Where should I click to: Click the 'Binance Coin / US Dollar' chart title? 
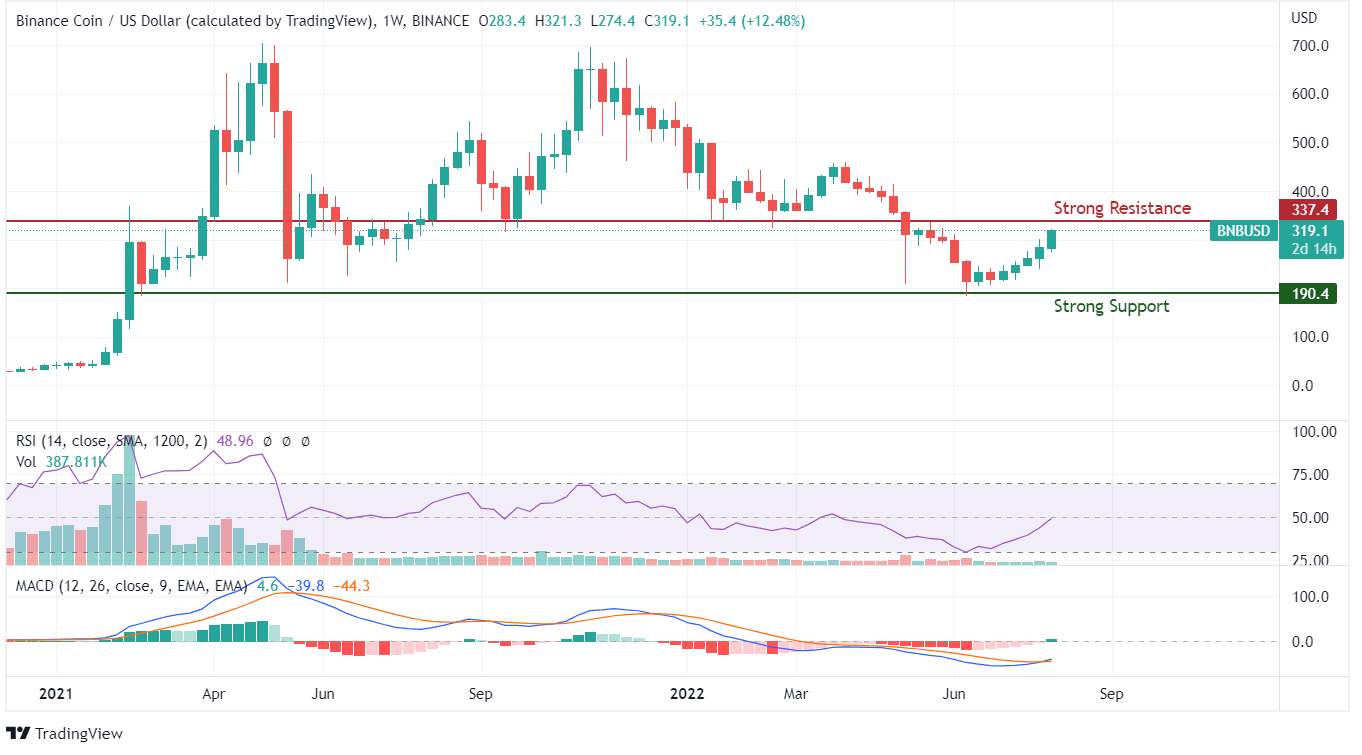(x=100, y=21)
